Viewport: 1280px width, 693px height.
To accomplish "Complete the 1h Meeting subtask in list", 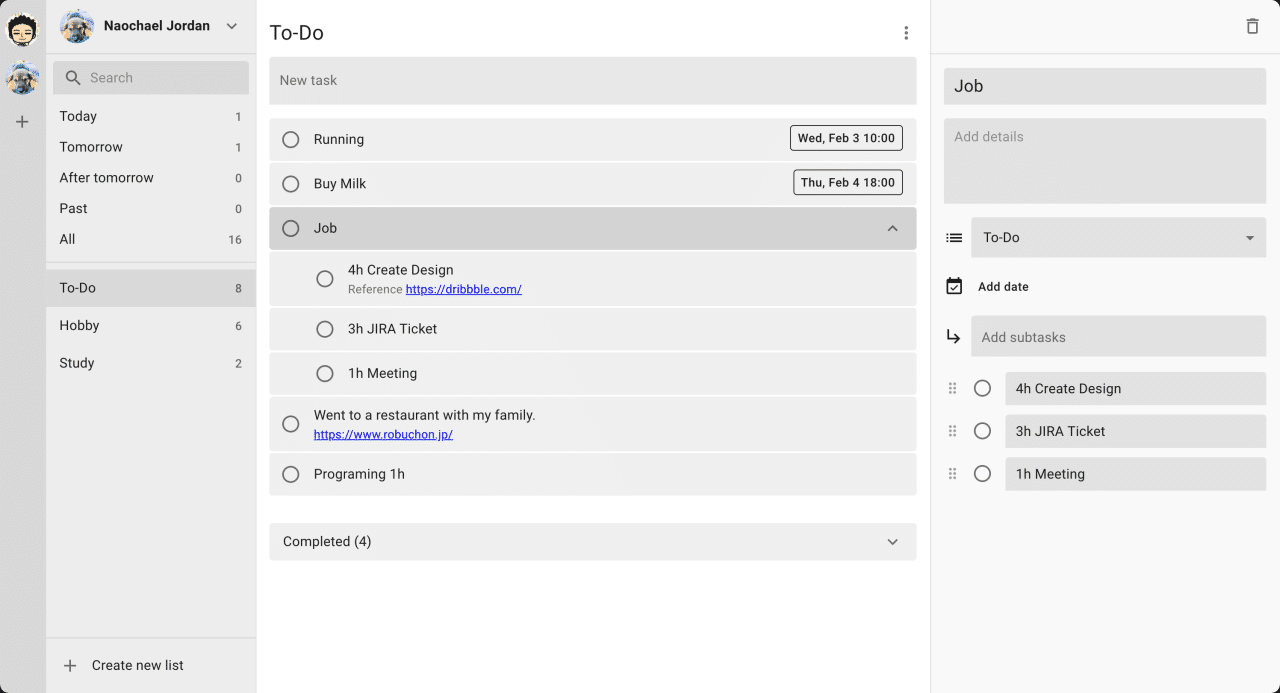I will 325,373.
